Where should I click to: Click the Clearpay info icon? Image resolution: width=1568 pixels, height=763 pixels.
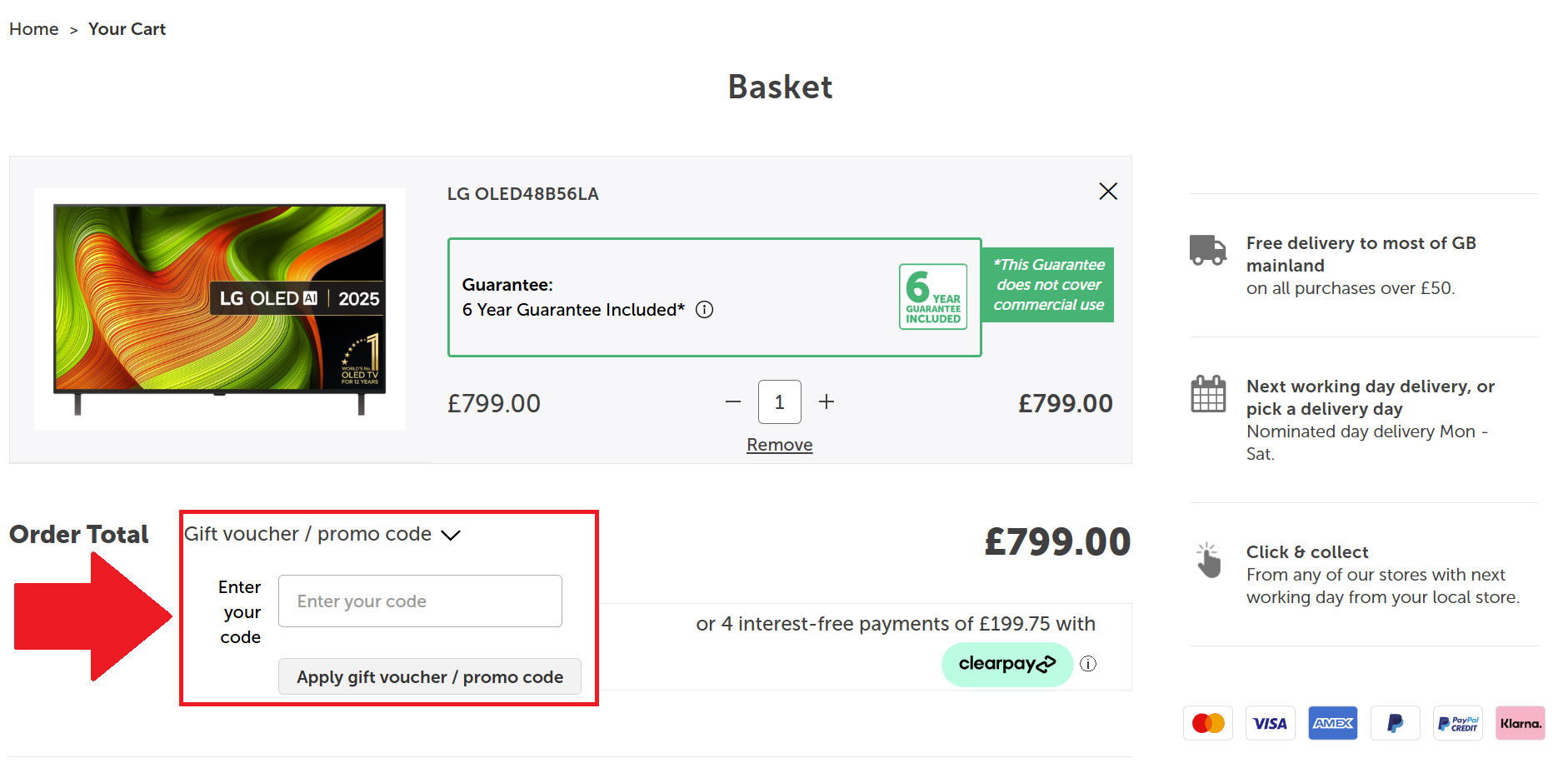coord(1088,664)
